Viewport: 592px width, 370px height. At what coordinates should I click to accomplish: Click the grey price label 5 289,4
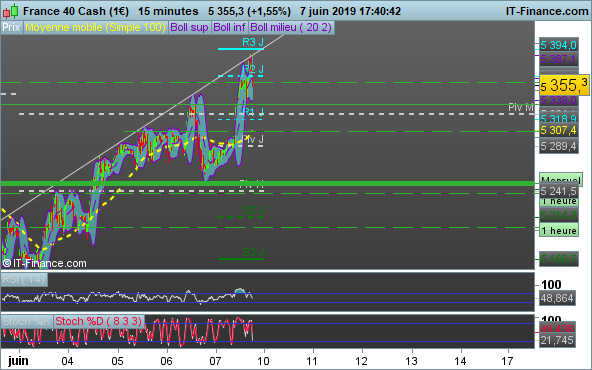559,146
